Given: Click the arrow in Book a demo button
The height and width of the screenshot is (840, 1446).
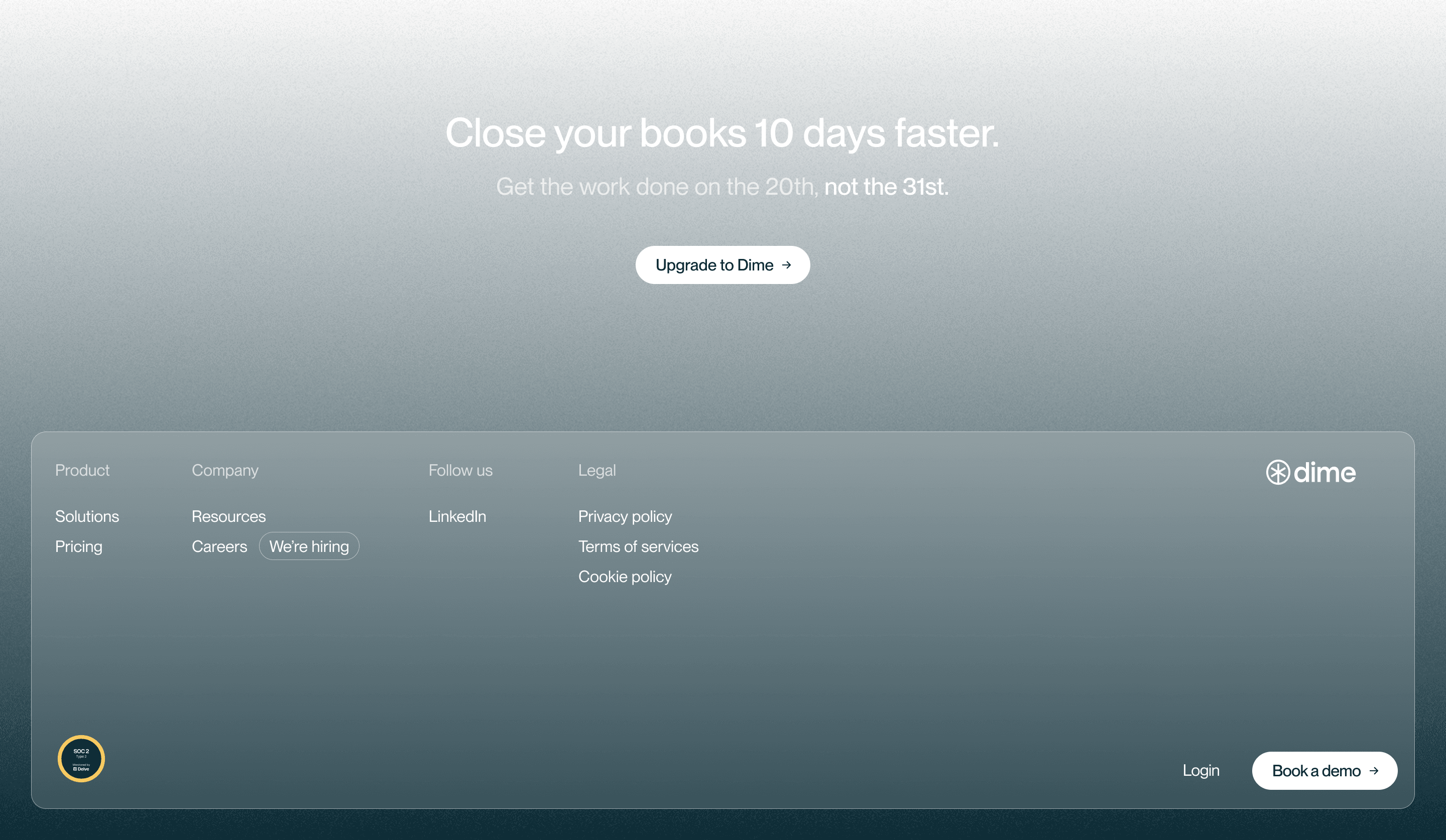Looking at the screenshot, I should (1374, 771).
